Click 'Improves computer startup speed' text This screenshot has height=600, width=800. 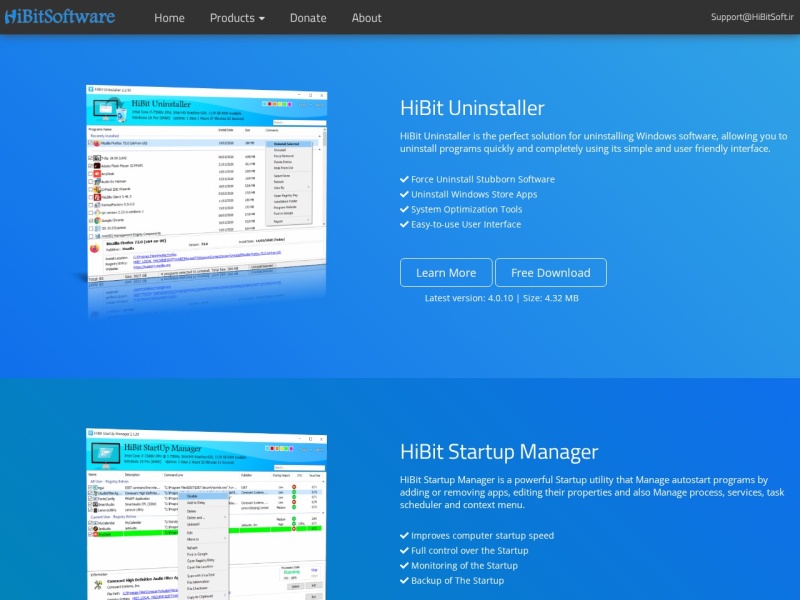click(482, 536)
